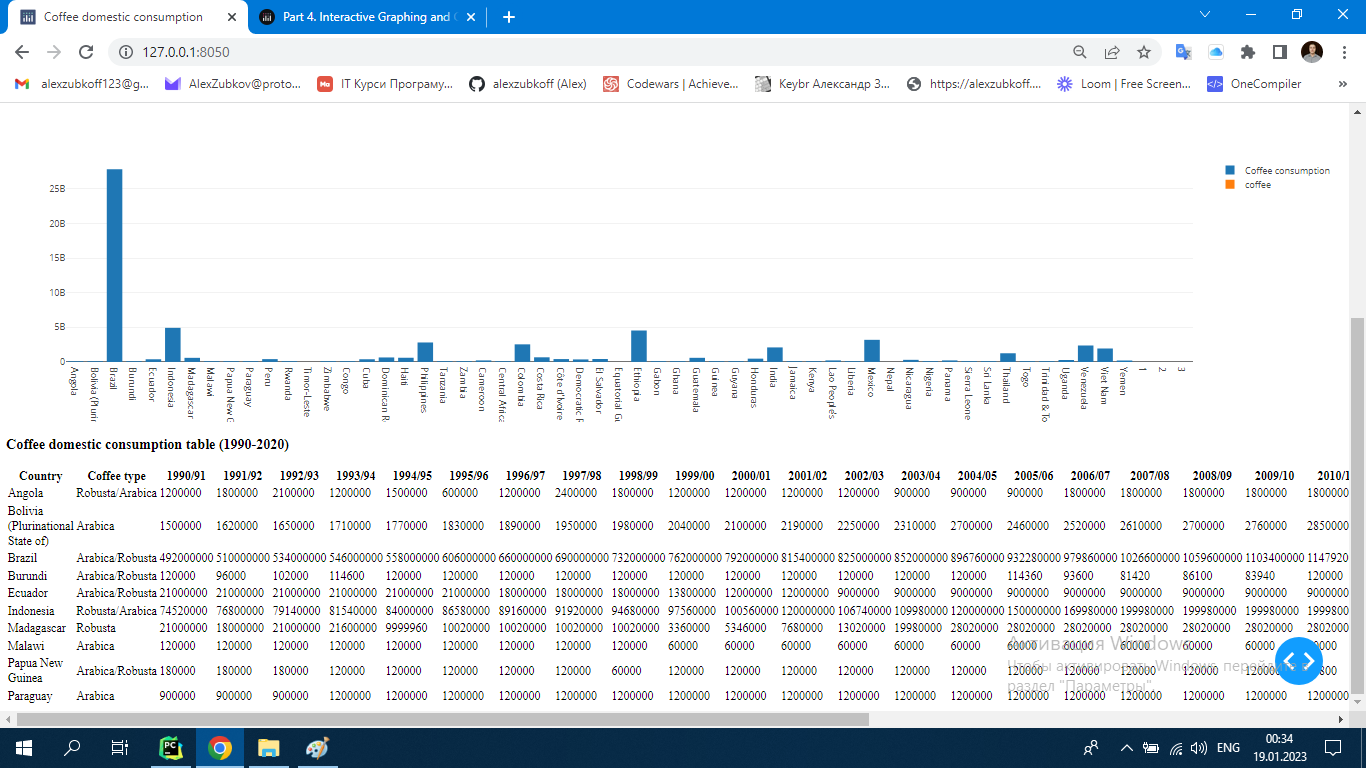This screenshot has height=768, width=1366.
Task: Open Task View on taskbar
Action: pyautogui.click(x=120, y=747)
